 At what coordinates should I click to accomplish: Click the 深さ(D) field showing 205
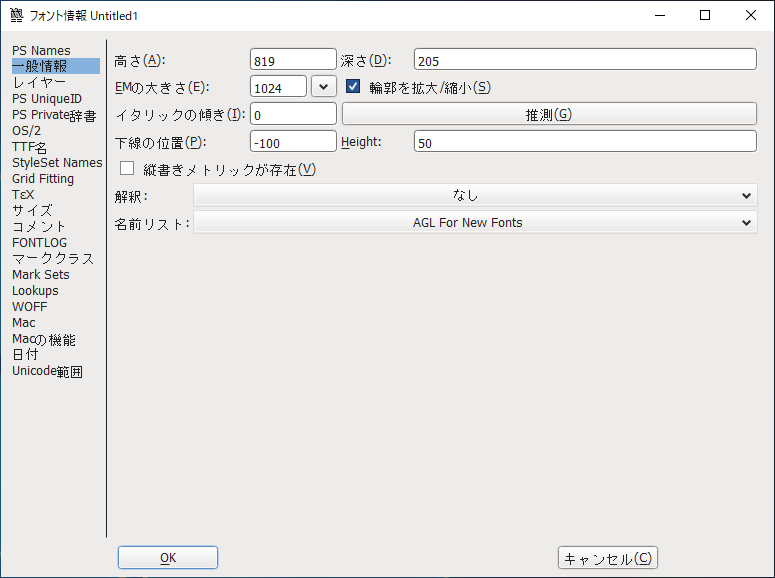585,60
